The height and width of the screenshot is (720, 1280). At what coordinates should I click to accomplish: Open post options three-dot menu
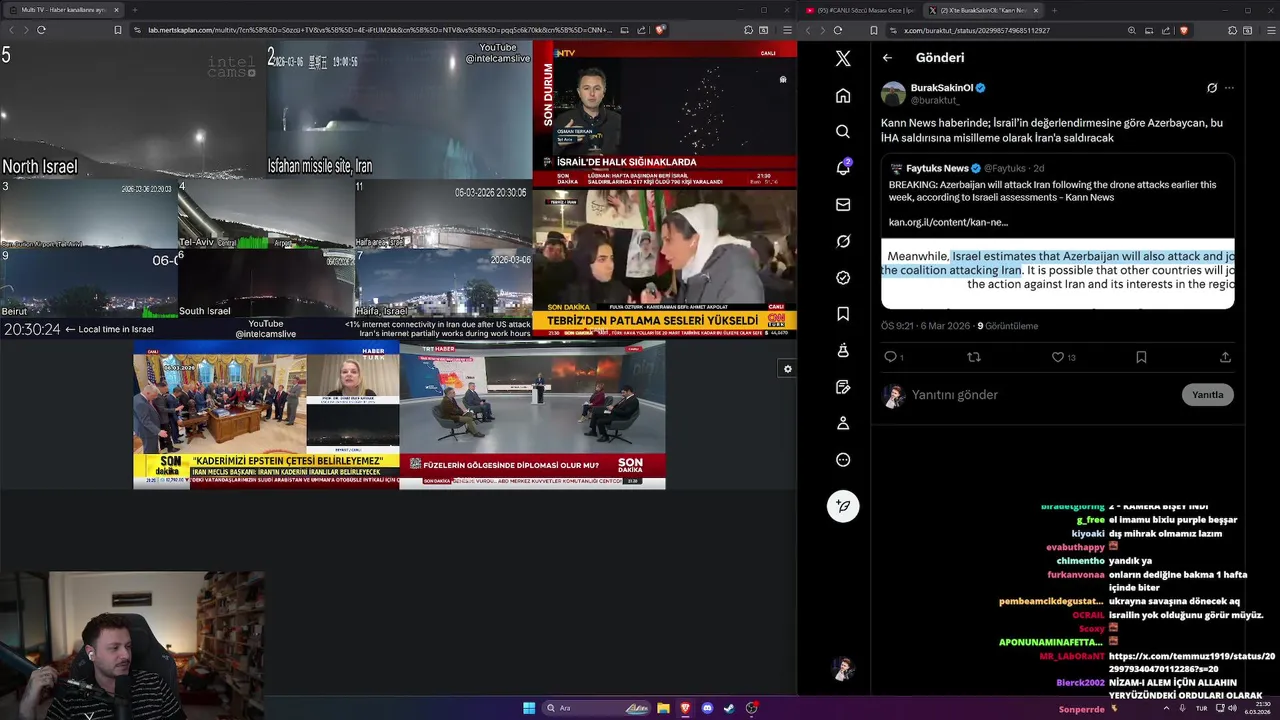pos(1229,88)
